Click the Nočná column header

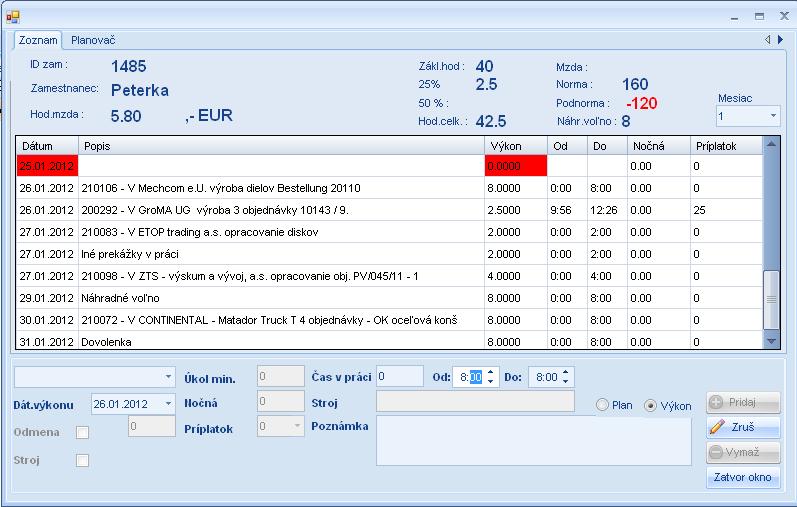[x=659, y=146]
